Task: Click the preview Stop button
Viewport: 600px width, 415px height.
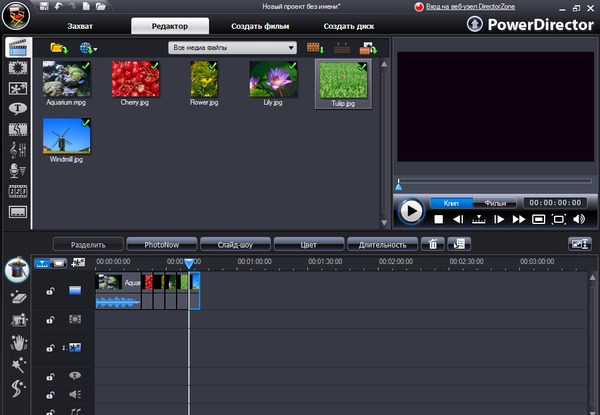Action: tap(439, 219)
